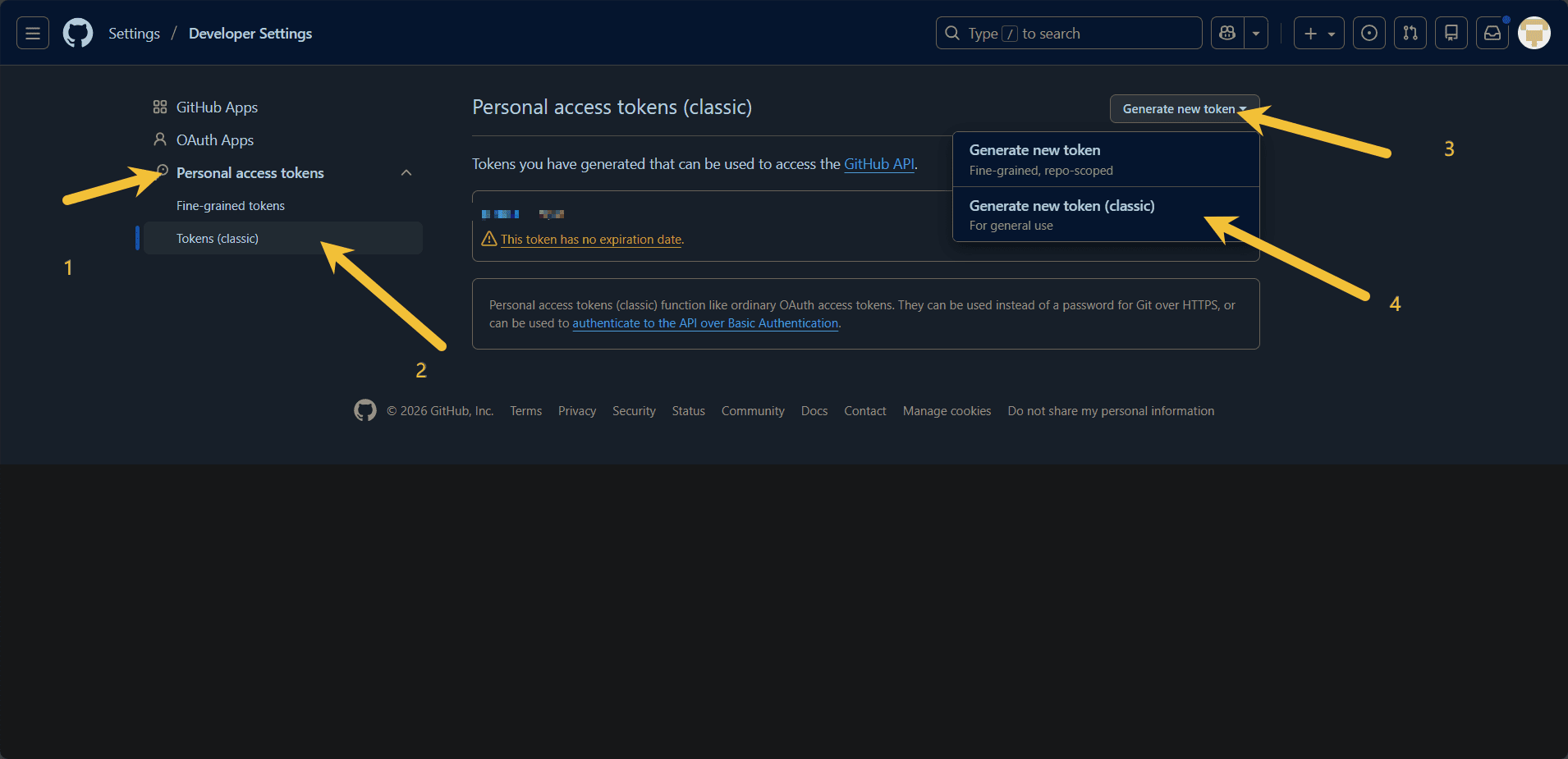Click the Generate new token dropdown button

(1185, 109)
